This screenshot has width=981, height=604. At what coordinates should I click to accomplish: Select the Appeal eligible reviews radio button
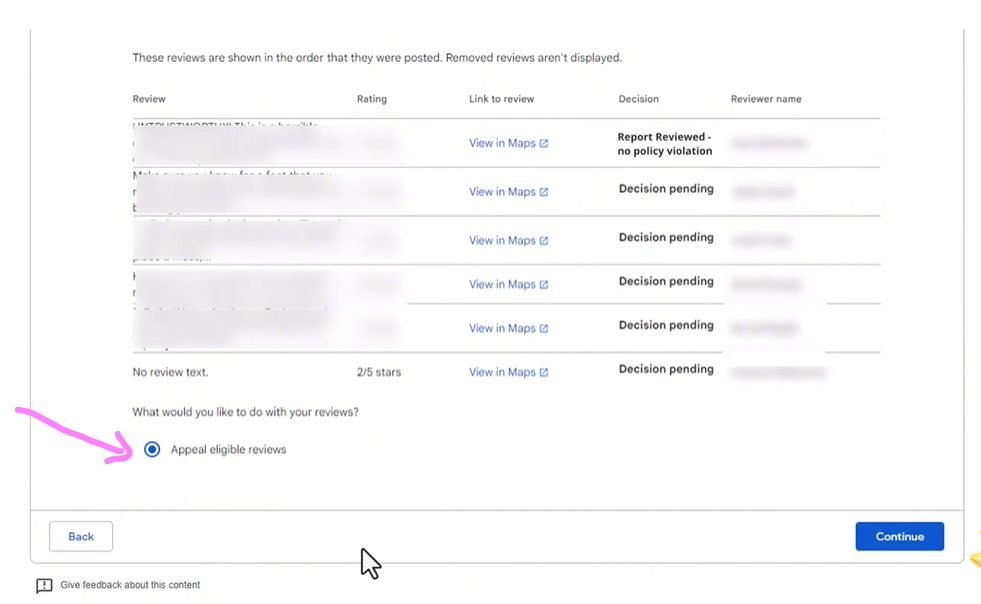pyautogui.click(x=152, y=450)
